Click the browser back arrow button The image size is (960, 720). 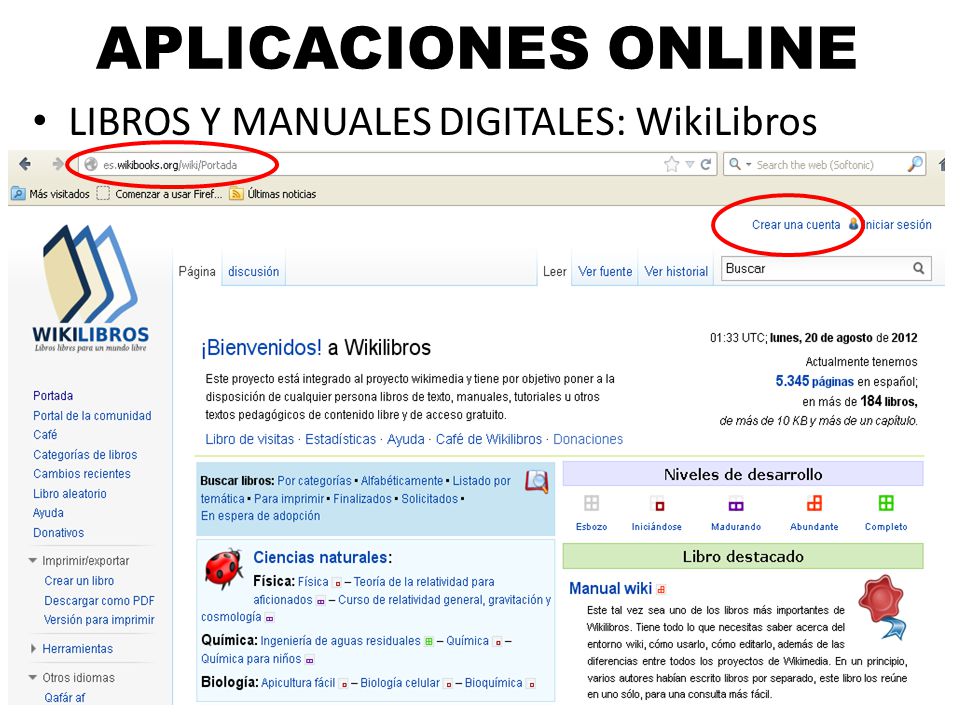pyautogui.click(x=25, y=164)
